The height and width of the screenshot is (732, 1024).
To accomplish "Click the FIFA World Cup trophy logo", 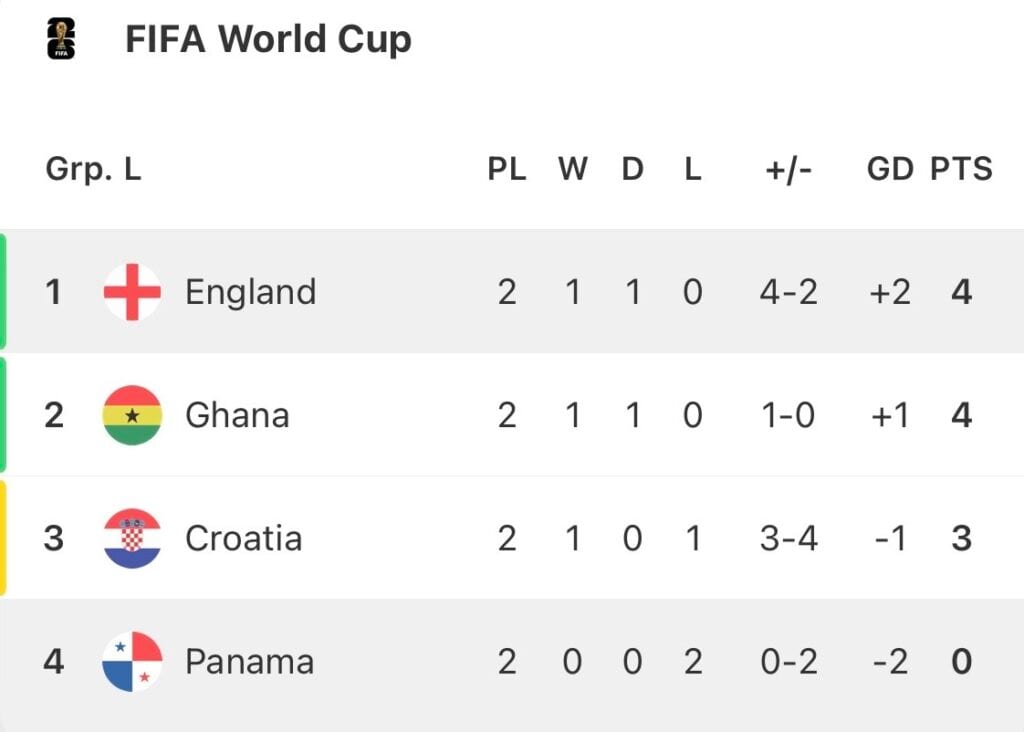I will (61, 39).
